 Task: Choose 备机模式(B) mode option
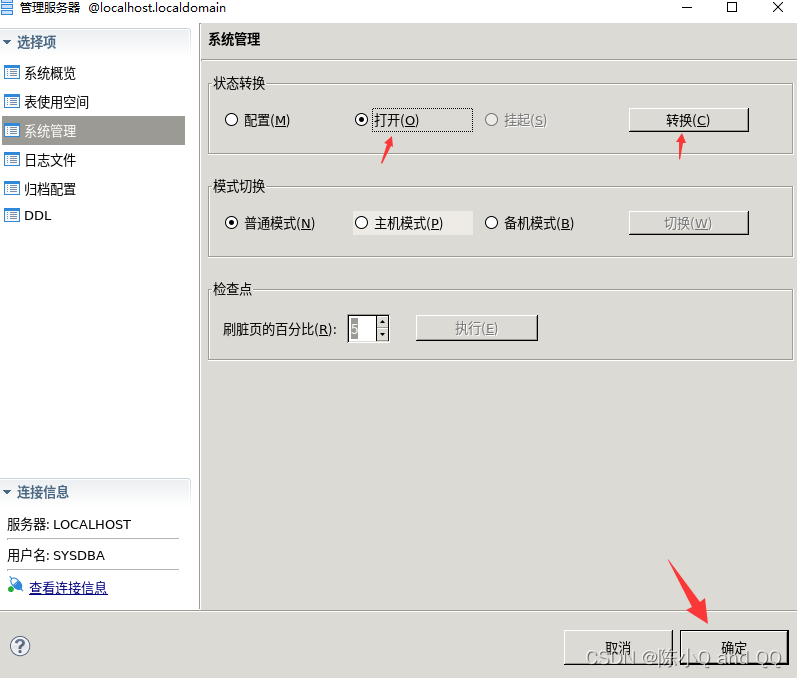491,223
